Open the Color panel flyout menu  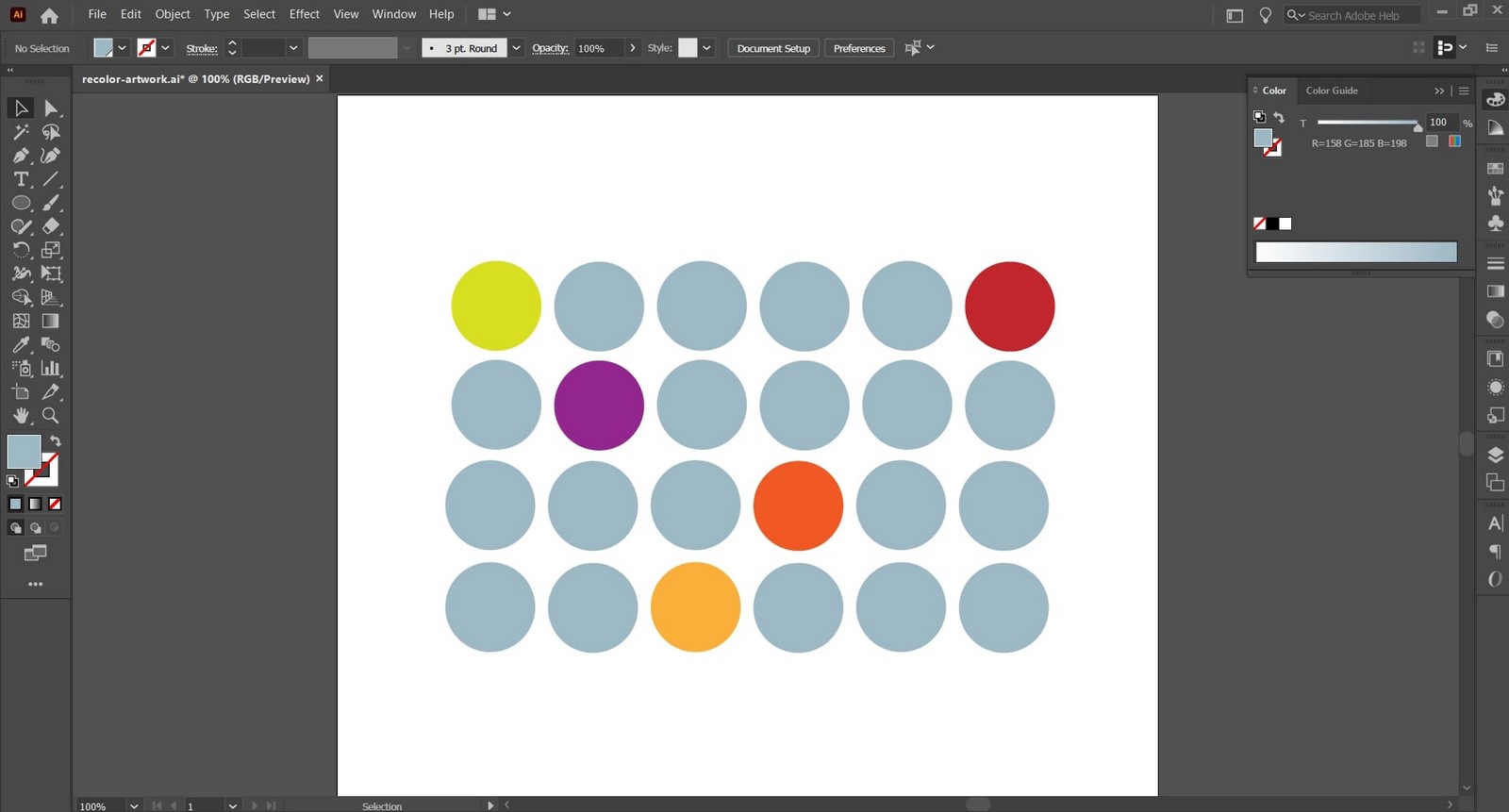tap(1464, 91)
